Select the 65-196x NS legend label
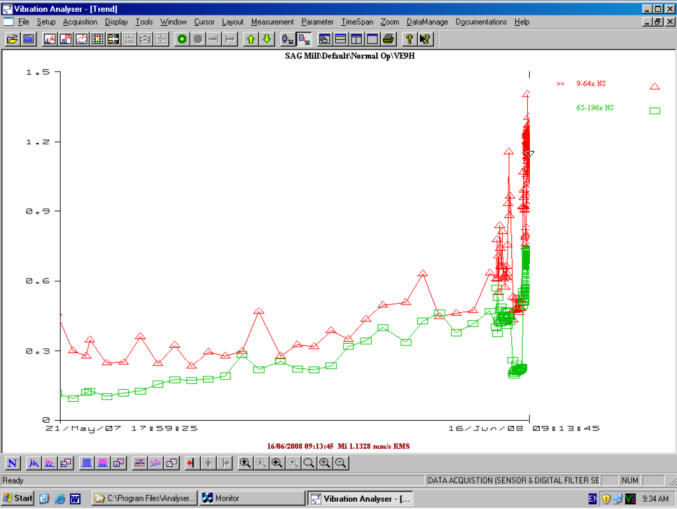The height and width of the screenshot is (509, 677). [x=595, y=107]
